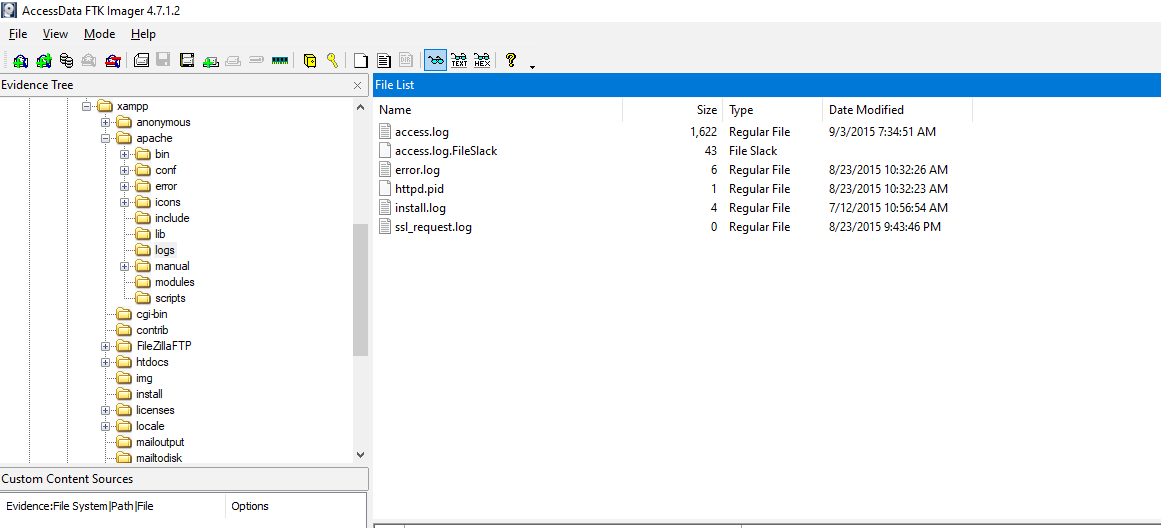
Task: Select the cgi-bin folder in tree
Action: pos(152,314)
